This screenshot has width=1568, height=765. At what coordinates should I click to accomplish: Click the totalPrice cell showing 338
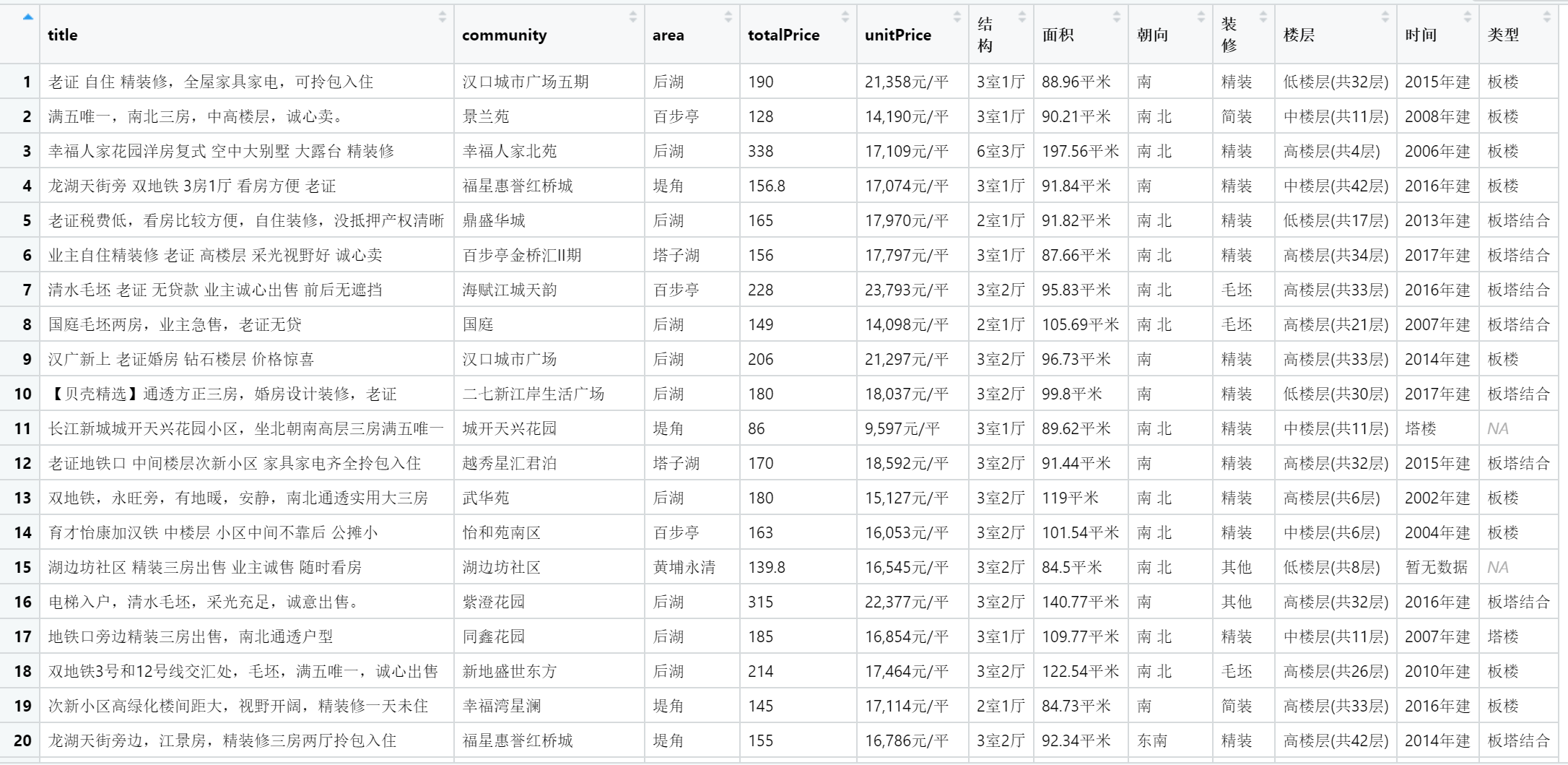click(760, 152)
